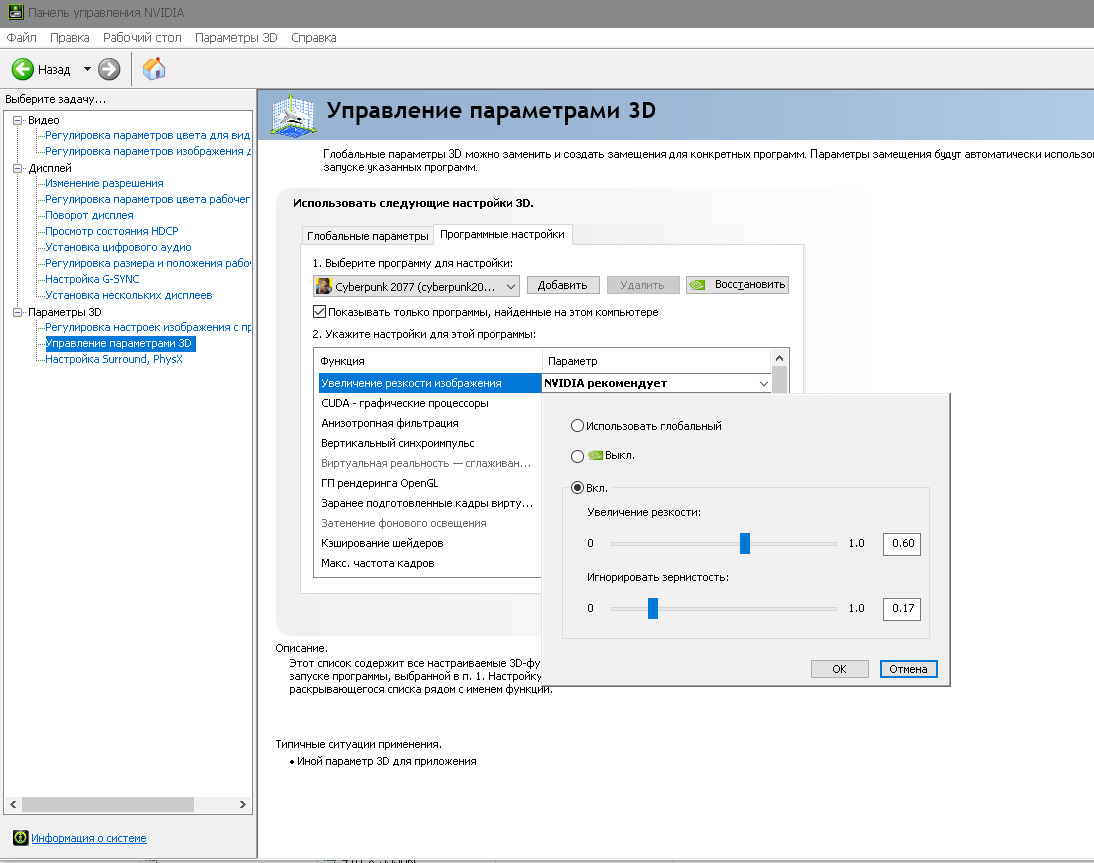Click the Отмена button
The height and width of the screenshot is (863, 1094).
(x=908, y=669)
